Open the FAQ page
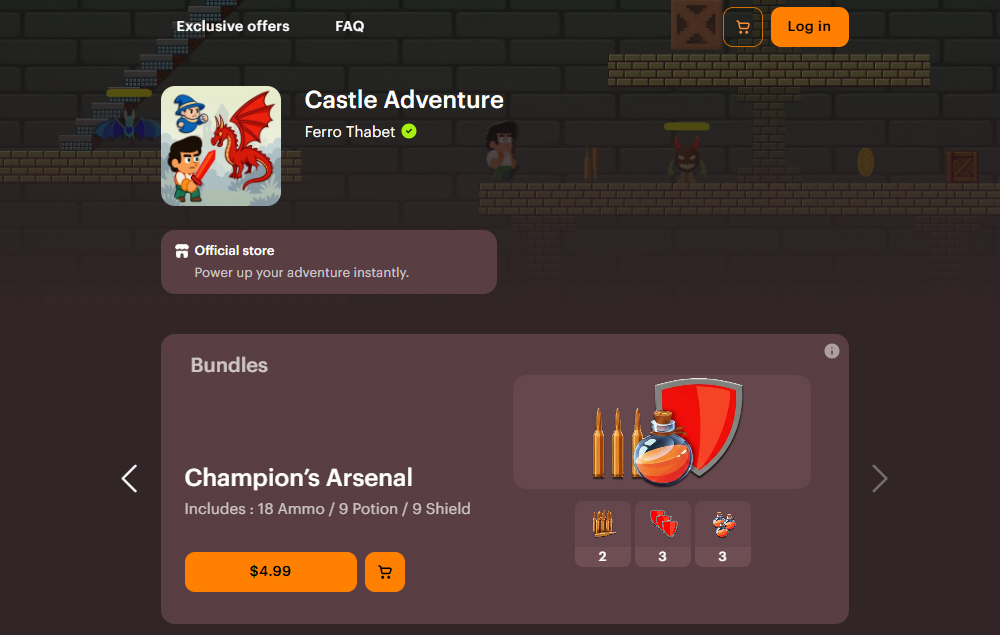The height and width of the screenshot is (635, 1000). click(349, 26)
